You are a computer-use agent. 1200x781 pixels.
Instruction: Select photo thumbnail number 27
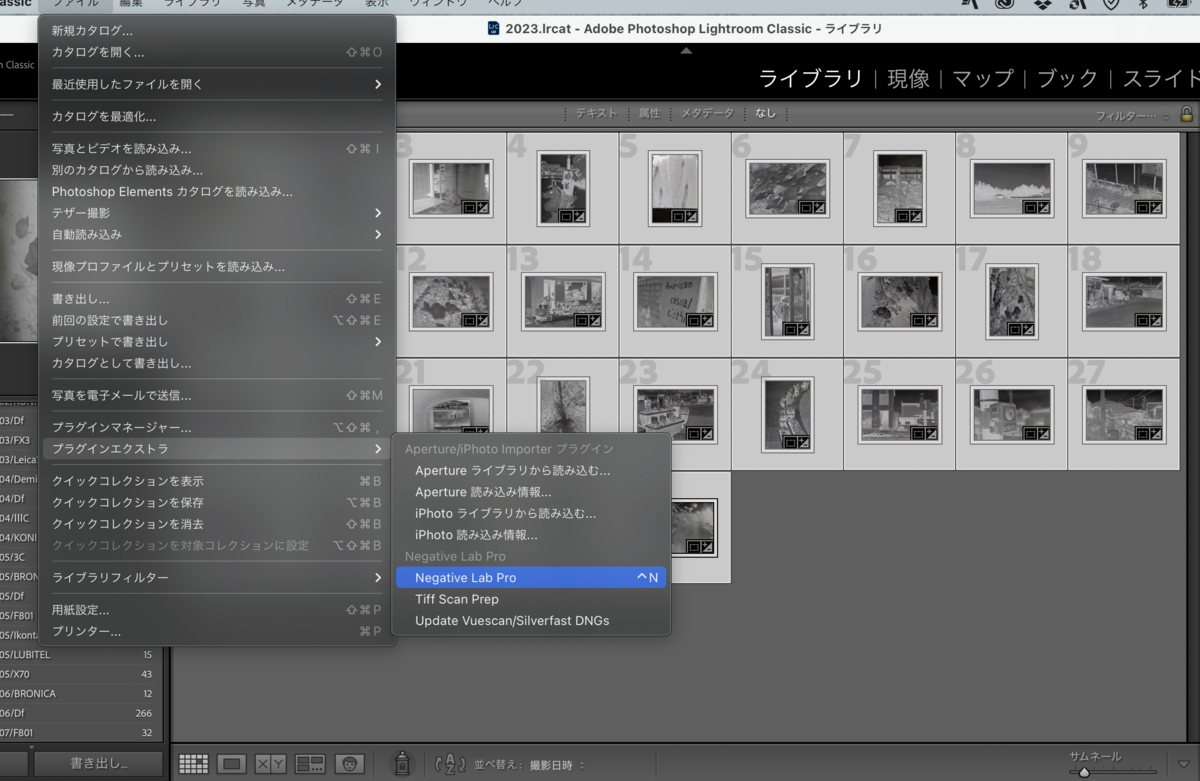pos(1124,414)
